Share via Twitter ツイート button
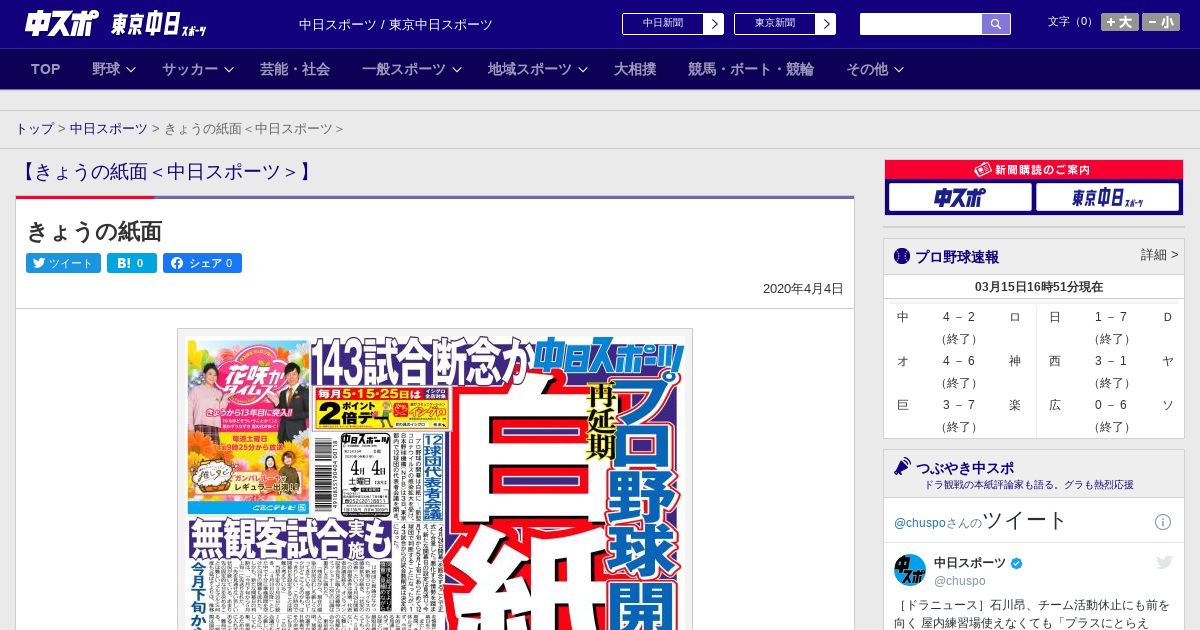 point(63,263)
